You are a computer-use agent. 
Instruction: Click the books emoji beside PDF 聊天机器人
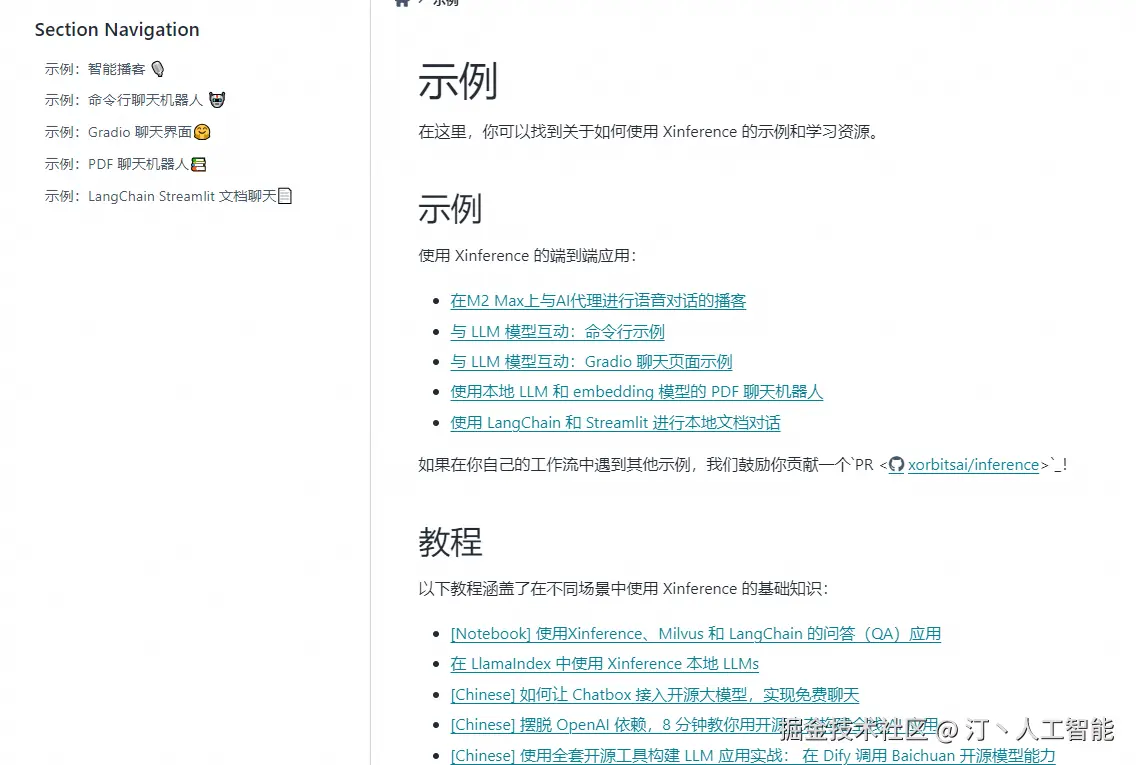[199, 164]
